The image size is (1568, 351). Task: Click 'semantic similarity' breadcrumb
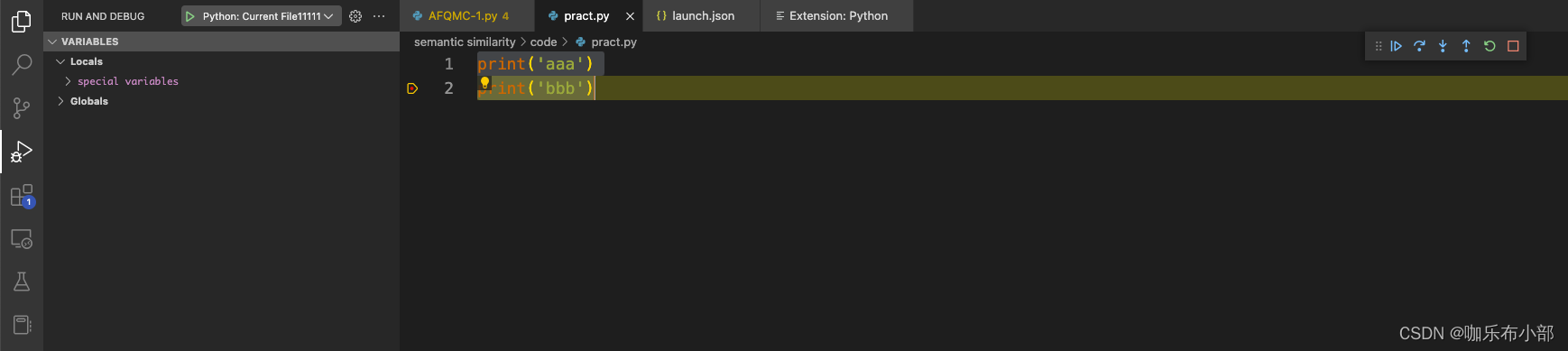click(465, 42)
